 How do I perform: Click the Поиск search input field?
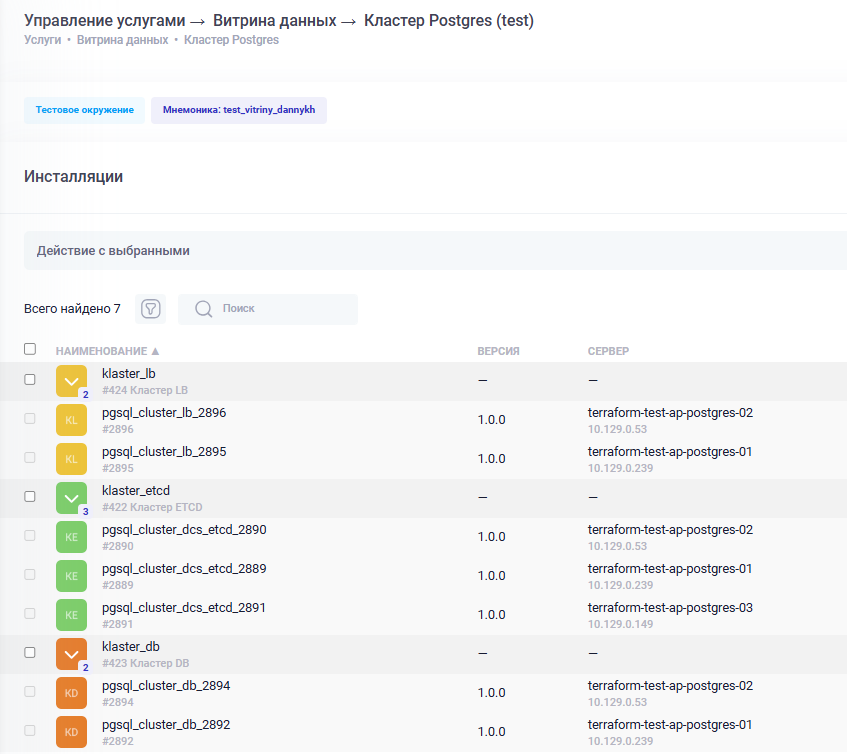point(268,309)
